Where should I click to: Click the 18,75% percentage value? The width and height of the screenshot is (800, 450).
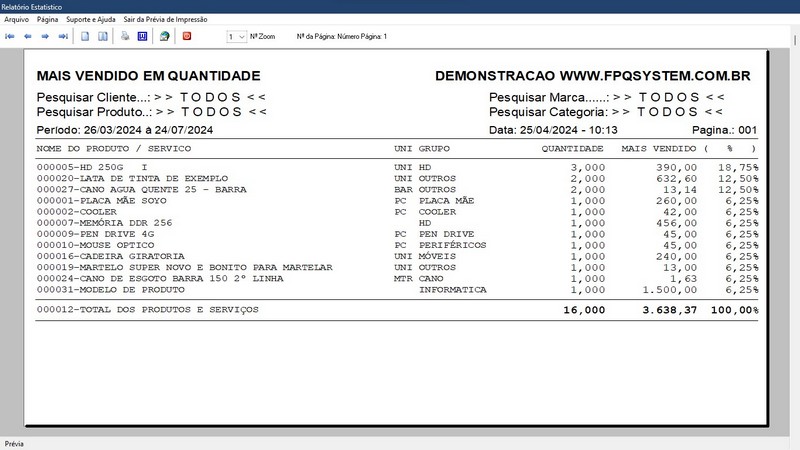click(x=738, y=167)
